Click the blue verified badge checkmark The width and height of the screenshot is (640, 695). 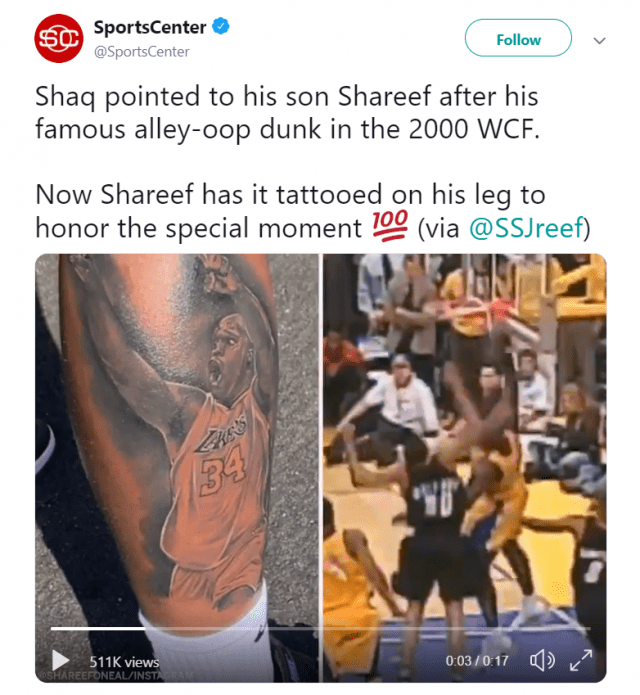click(221, 27)
